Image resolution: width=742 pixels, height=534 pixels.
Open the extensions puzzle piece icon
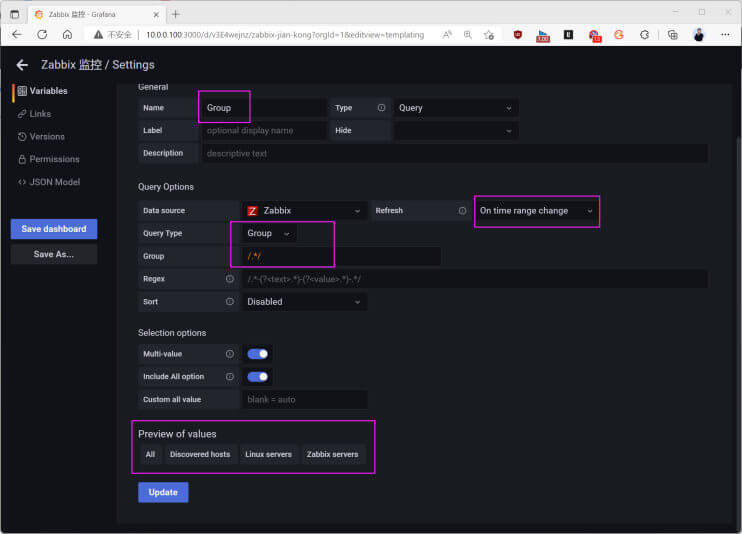(x=645, y=35)
